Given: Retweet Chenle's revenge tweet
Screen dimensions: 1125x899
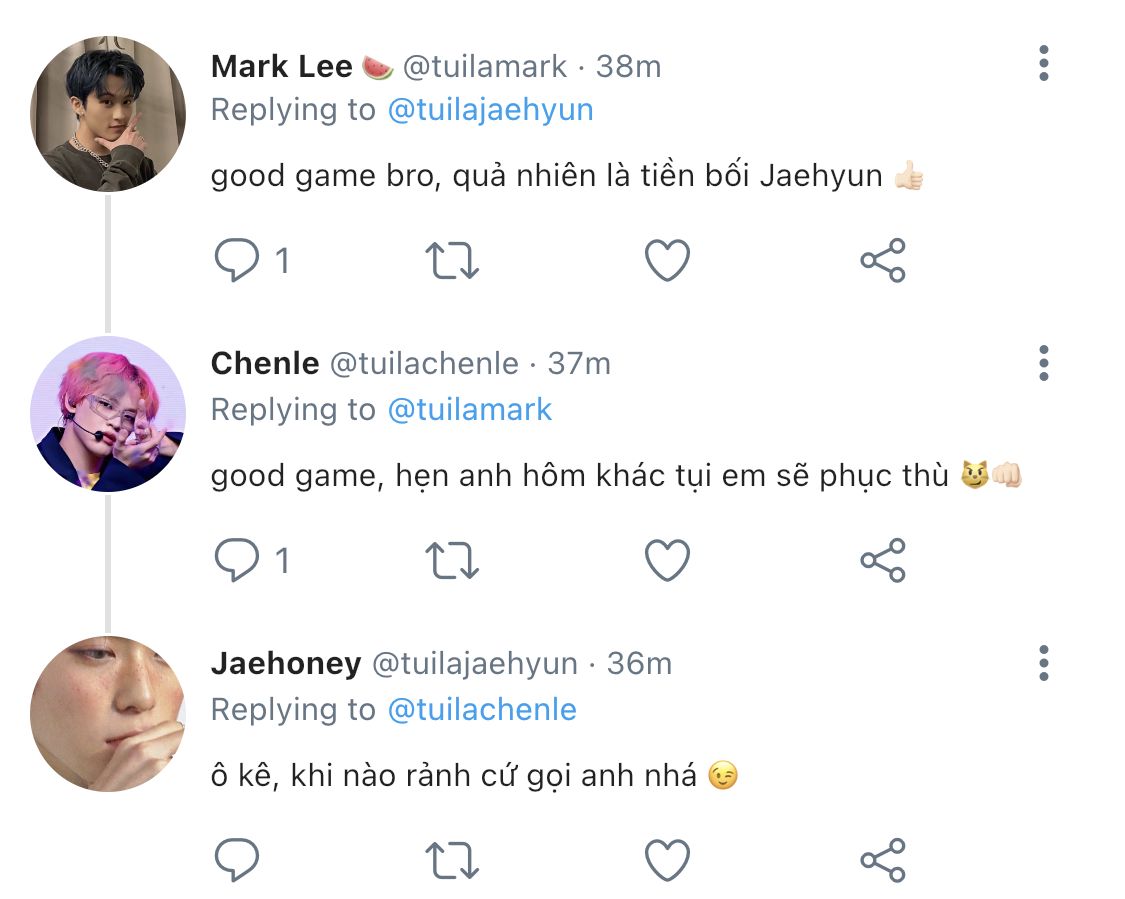Looking at the screenshot, I should (x=452, y=560).
